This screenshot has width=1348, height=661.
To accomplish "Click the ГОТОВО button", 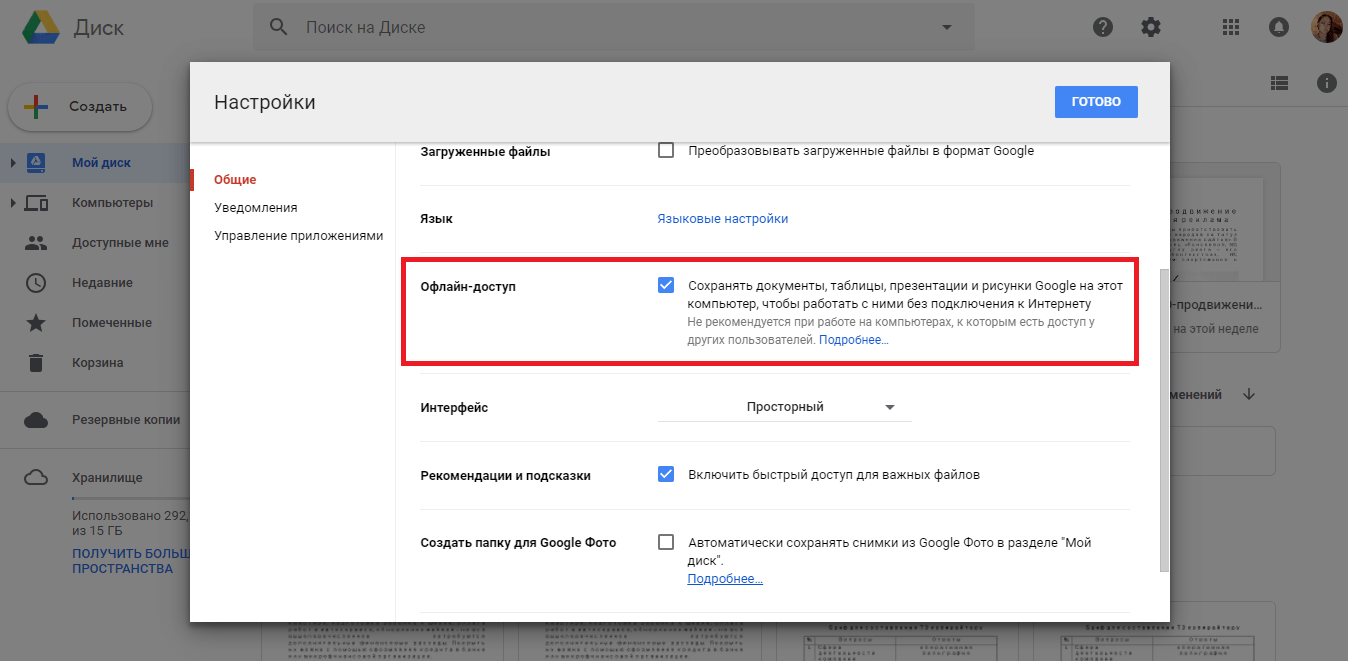I will (x=1096, y=101).
